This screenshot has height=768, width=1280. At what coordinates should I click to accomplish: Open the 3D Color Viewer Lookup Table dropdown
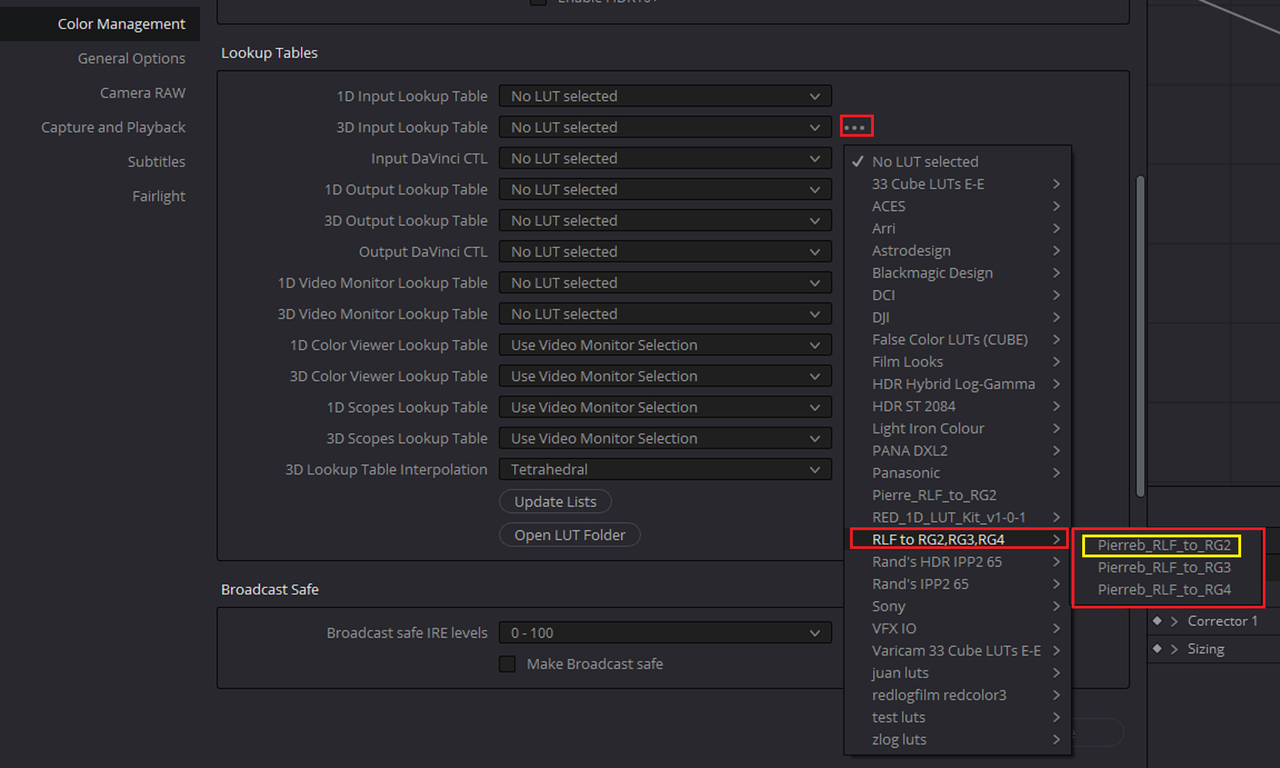665,376
